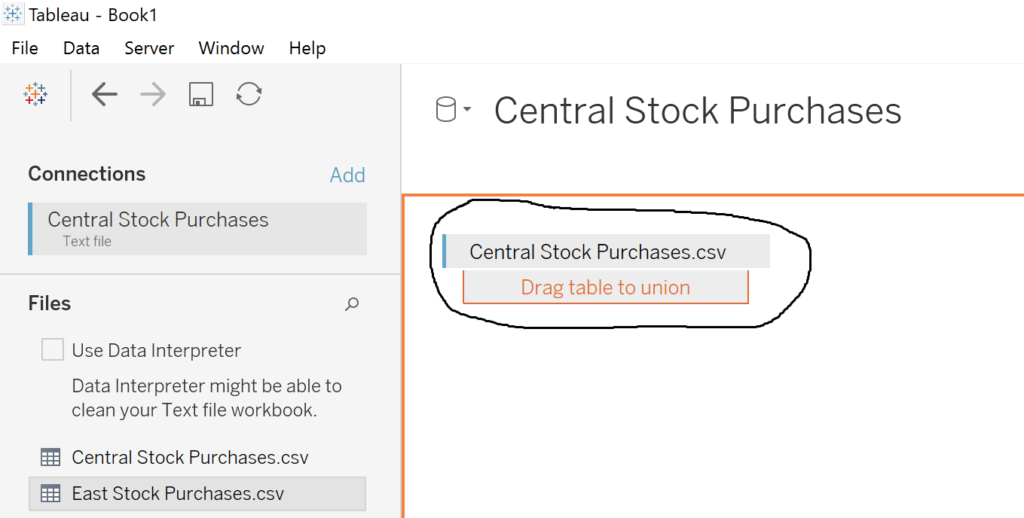1024x518 pixels.
Task: Click the Tableau app icon in title bar
Action: click(12, 14)
